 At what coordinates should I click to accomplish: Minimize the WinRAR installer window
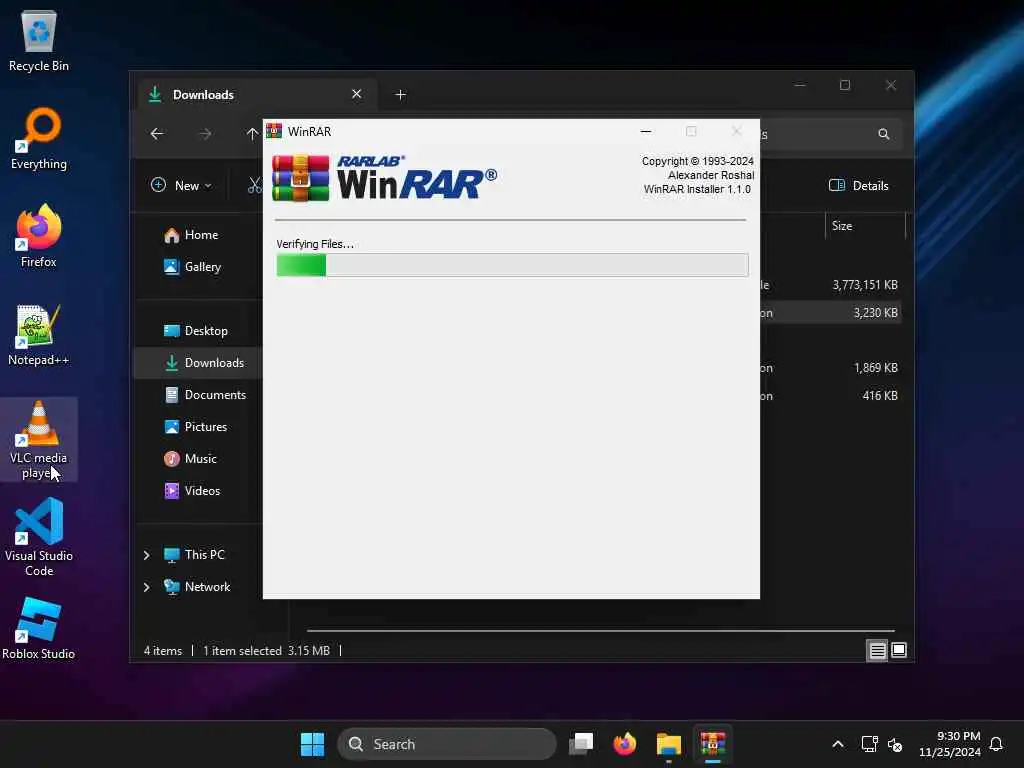point(646,131)
